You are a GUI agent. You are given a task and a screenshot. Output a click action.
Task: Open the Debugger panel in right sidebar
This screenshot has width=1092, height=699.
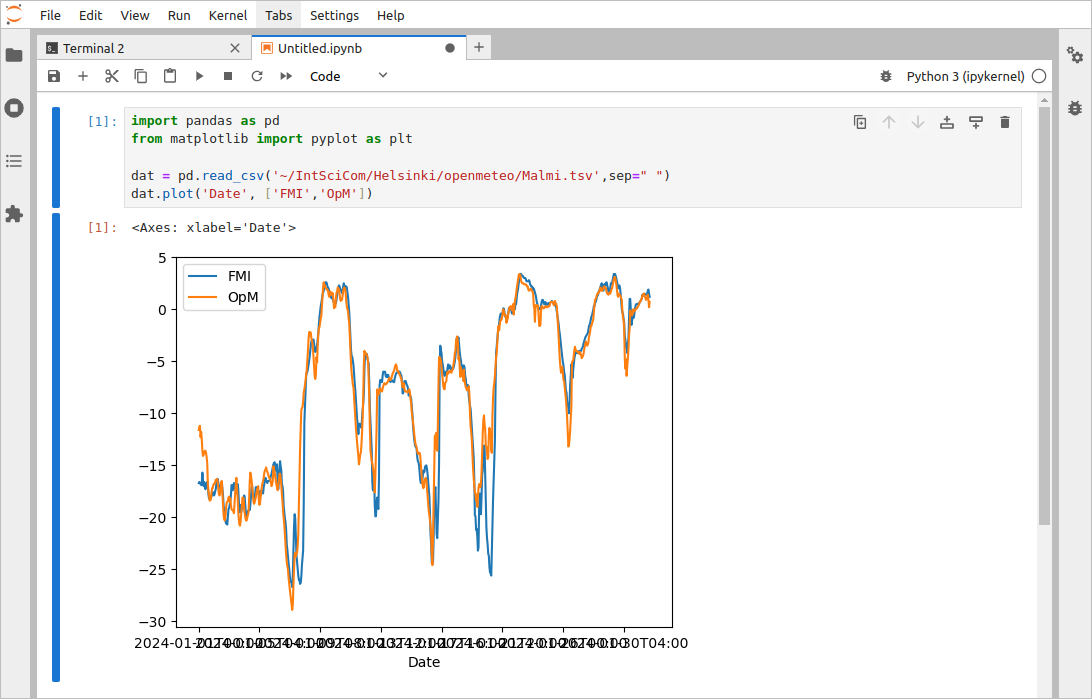(x=1075, y=108)
